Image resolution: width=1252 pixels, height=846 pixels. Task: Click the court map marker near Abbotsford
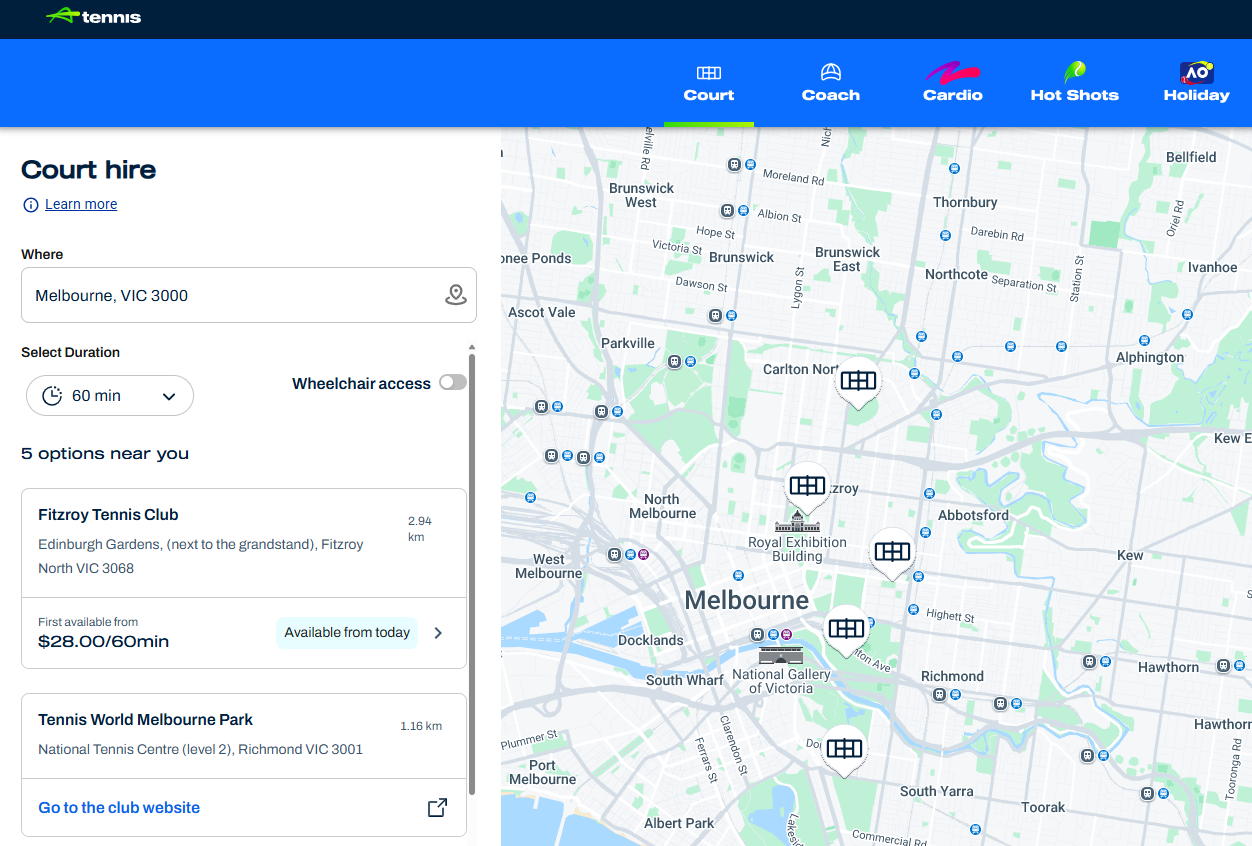(x=892, y=552)
